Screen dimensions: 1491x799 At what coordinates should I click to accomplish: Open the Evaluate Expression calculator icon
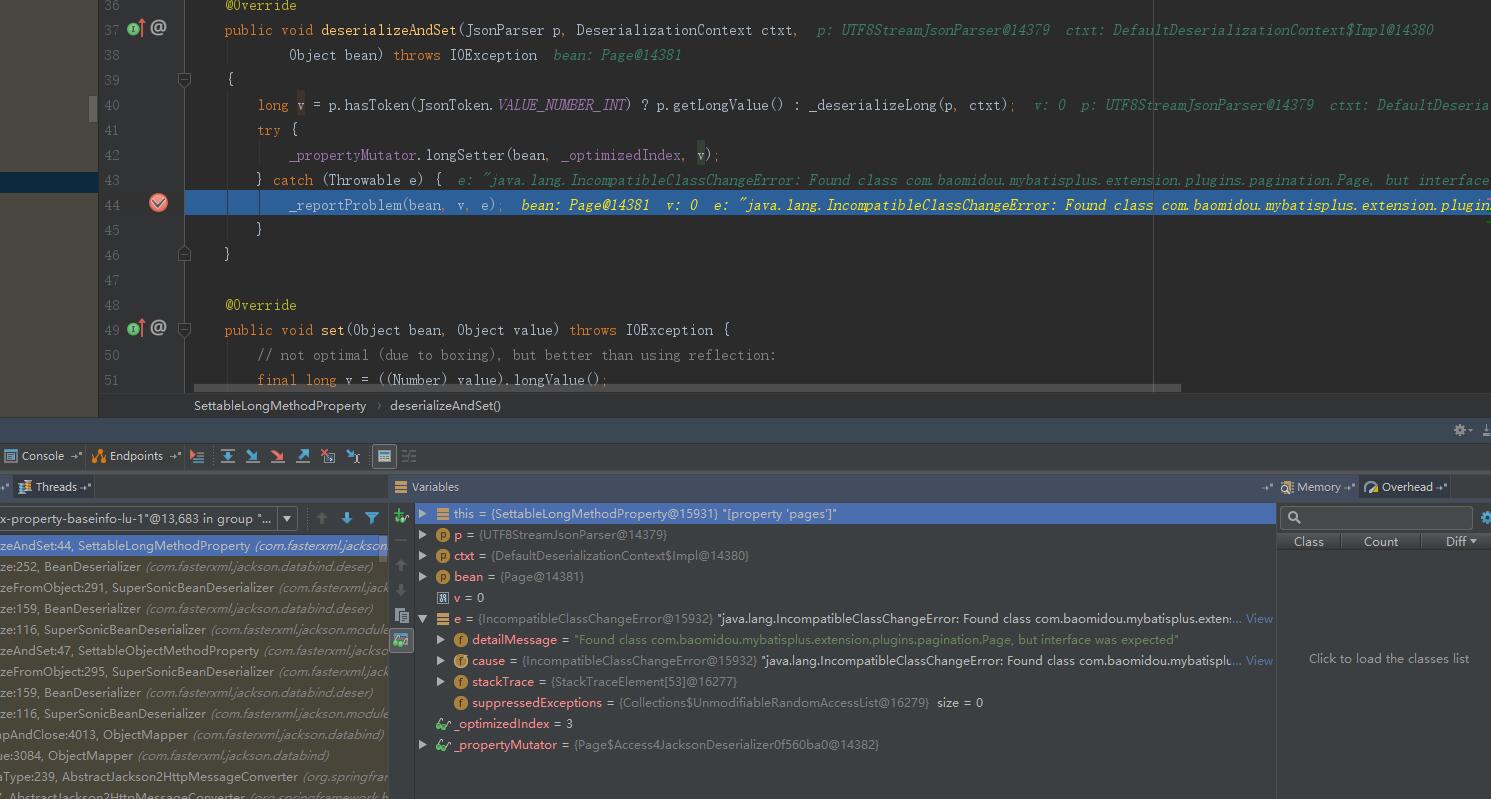[x=384, y=456]
